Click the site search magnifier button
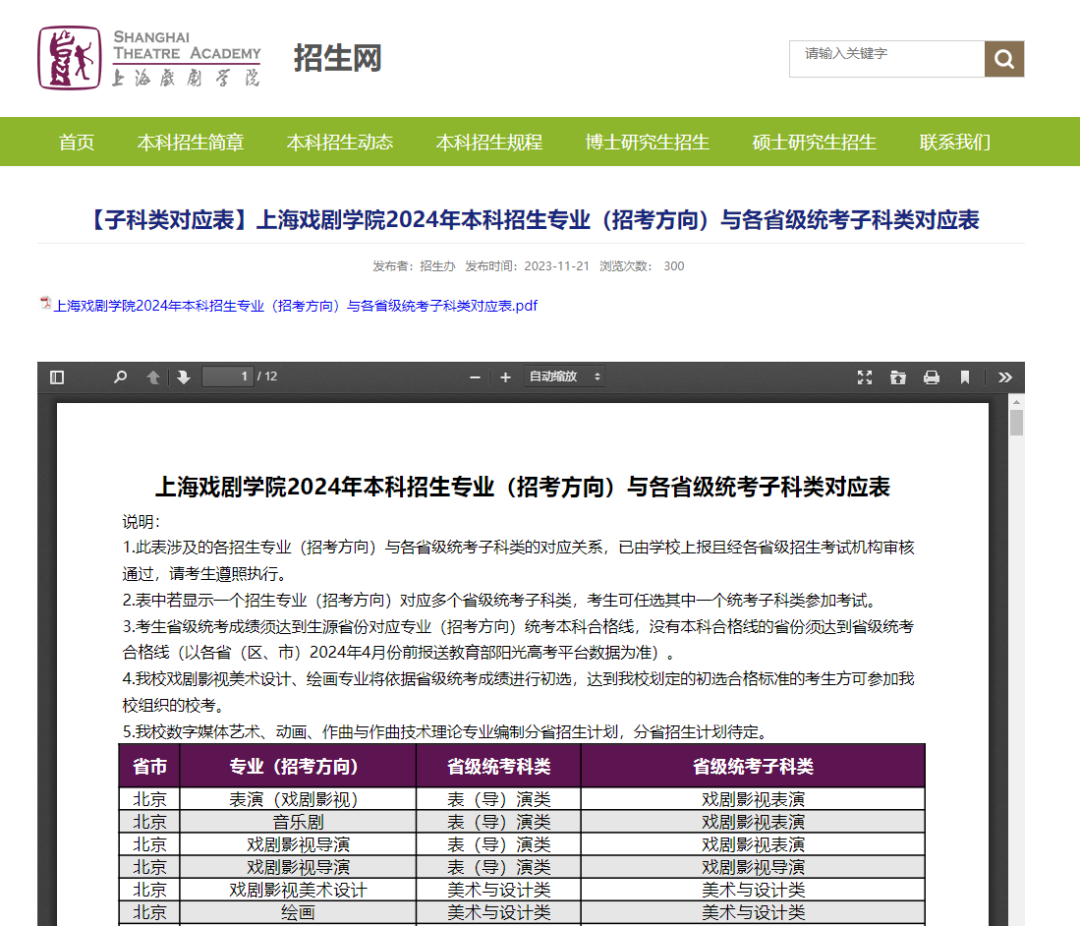 1004,59
